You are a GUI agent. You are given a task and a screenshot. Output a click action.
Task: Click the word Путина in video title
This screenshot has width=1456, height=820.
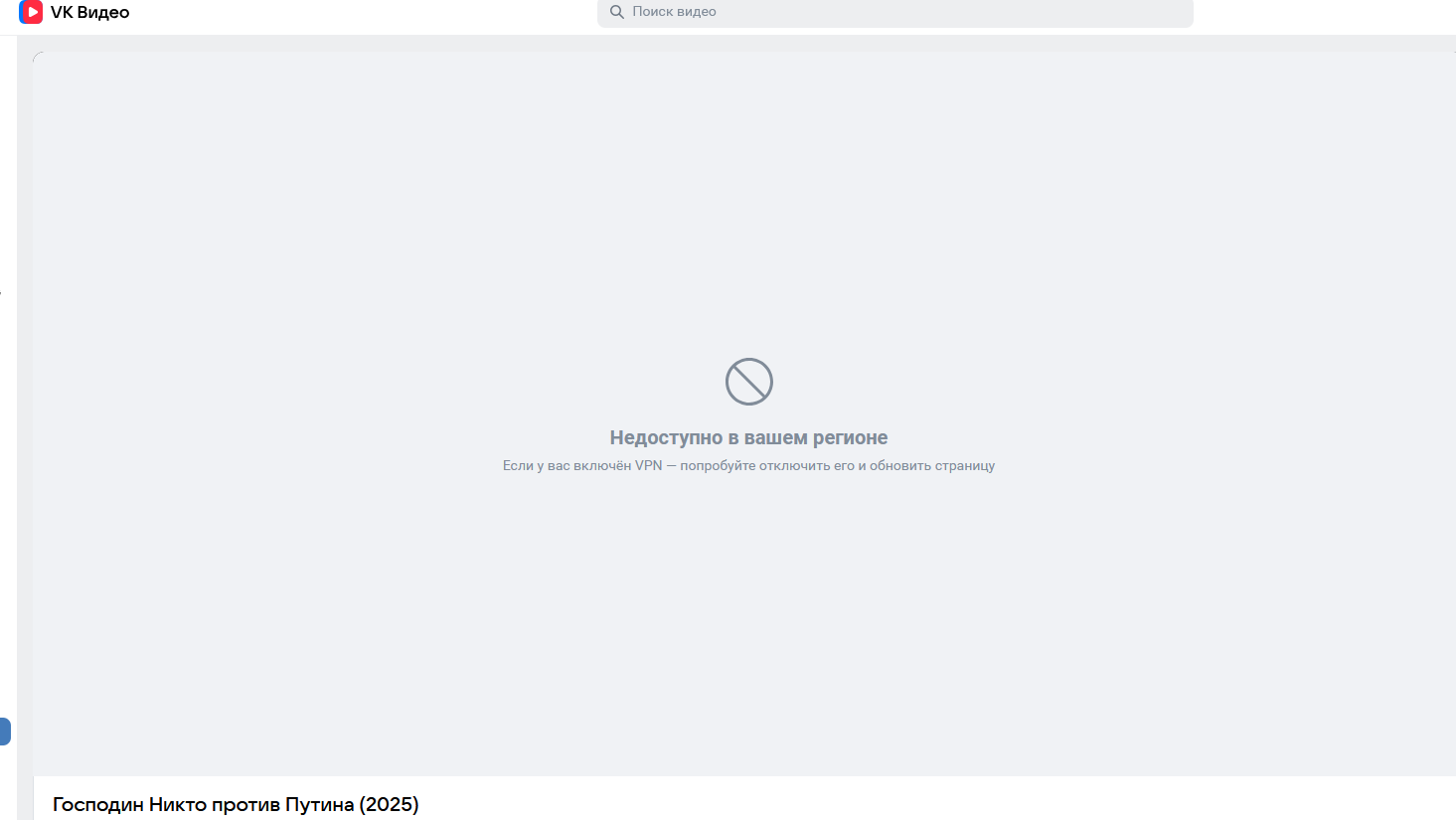click(319, 804)
